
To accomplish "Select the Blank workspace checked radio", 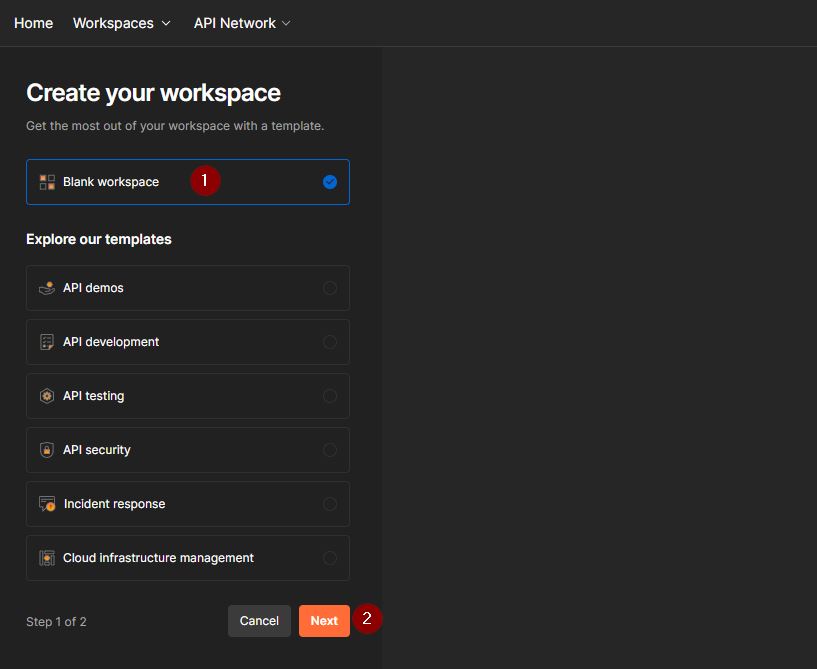I will (330, 182).
